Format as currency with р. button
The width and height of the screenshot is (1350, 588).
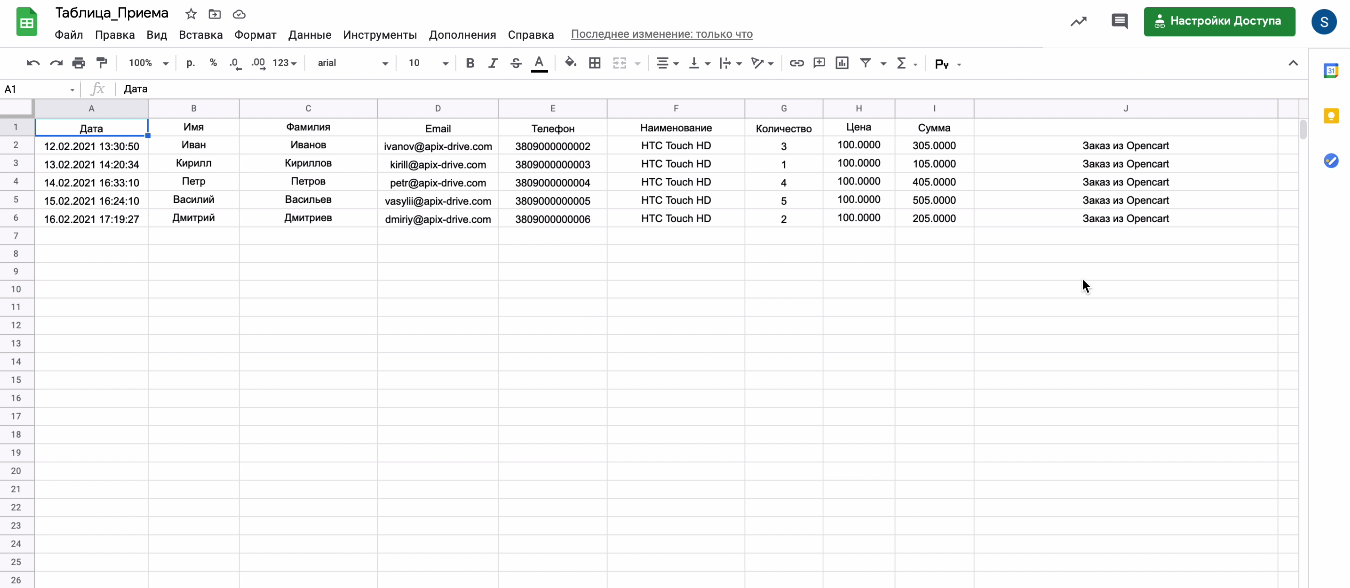[191, 63]
